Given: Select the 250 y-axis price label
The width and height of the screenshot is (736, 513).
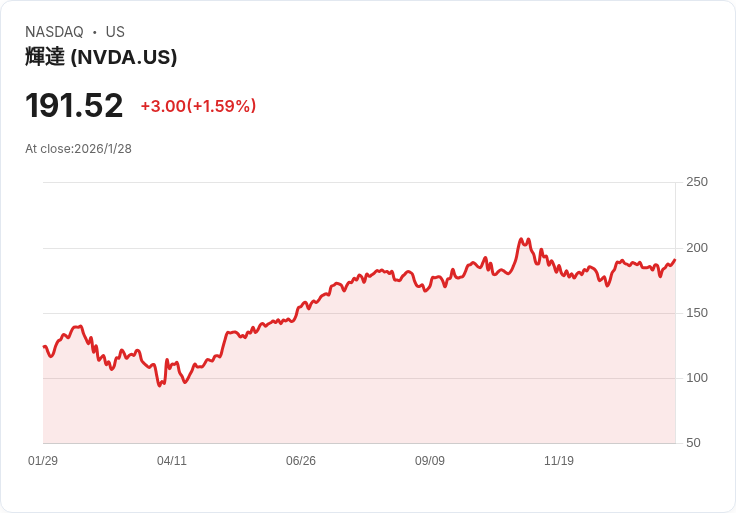Looking at the screenshot, I should point(697,182).
